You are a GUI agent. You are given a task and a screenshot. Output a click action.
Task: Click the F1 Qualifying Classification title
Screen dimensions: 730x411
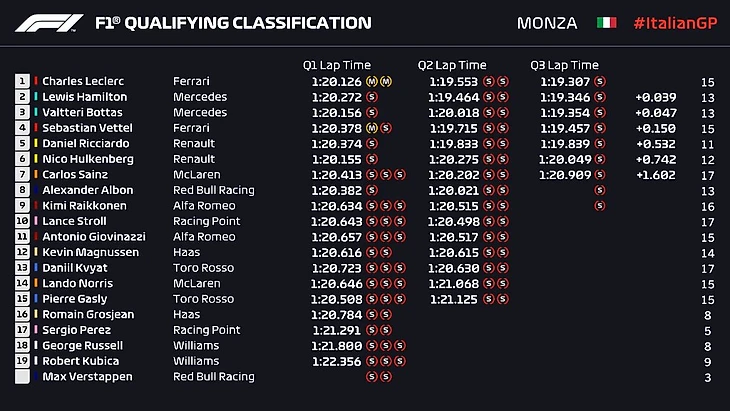pos(233,23)
